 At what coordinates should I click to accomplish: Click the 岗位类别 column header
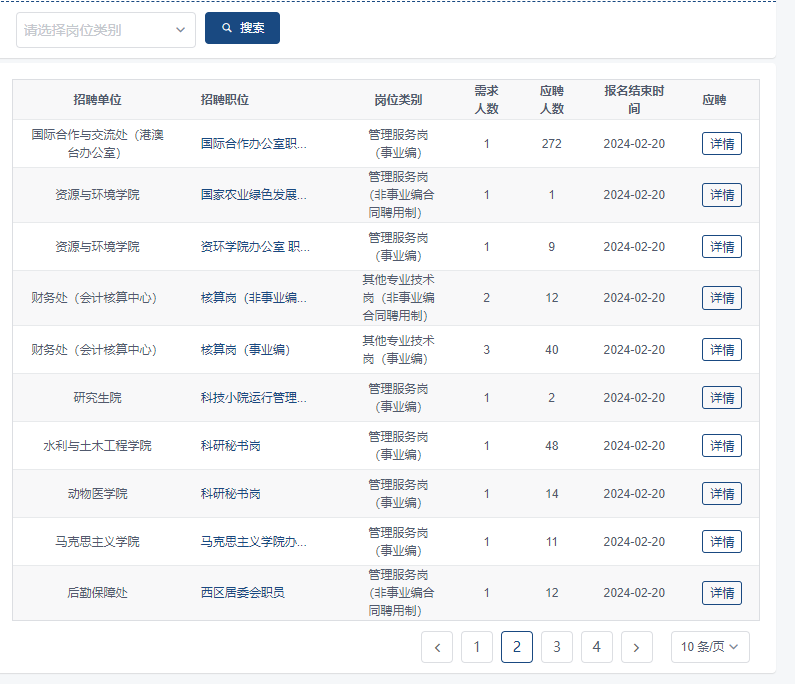click(398, 100)
